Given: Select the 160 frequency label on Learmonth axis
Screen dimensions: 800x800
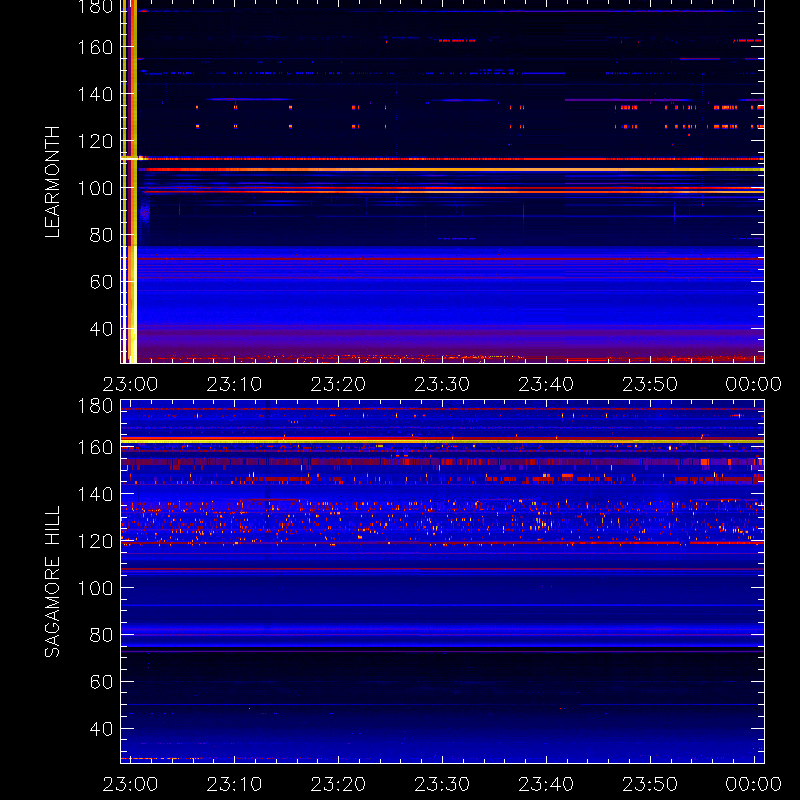Looking at the screenshot, I should point(95,47).
